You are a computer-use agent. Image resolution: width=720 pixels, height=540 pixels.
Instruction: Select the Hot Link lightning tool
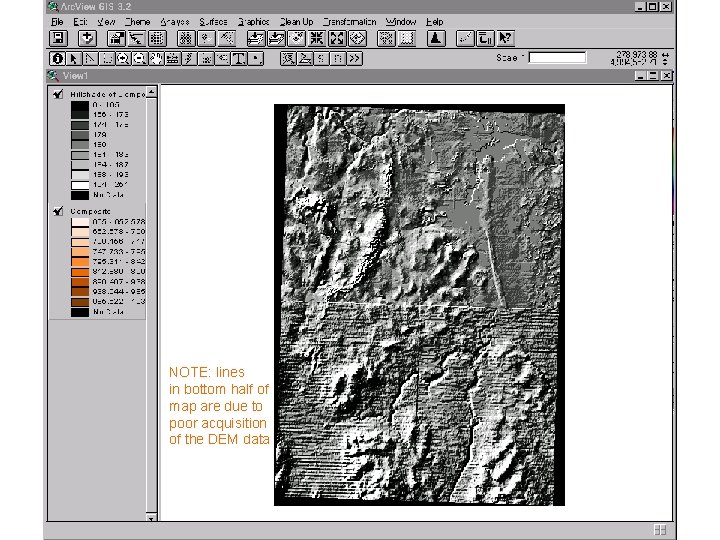(x=189, y=59)
